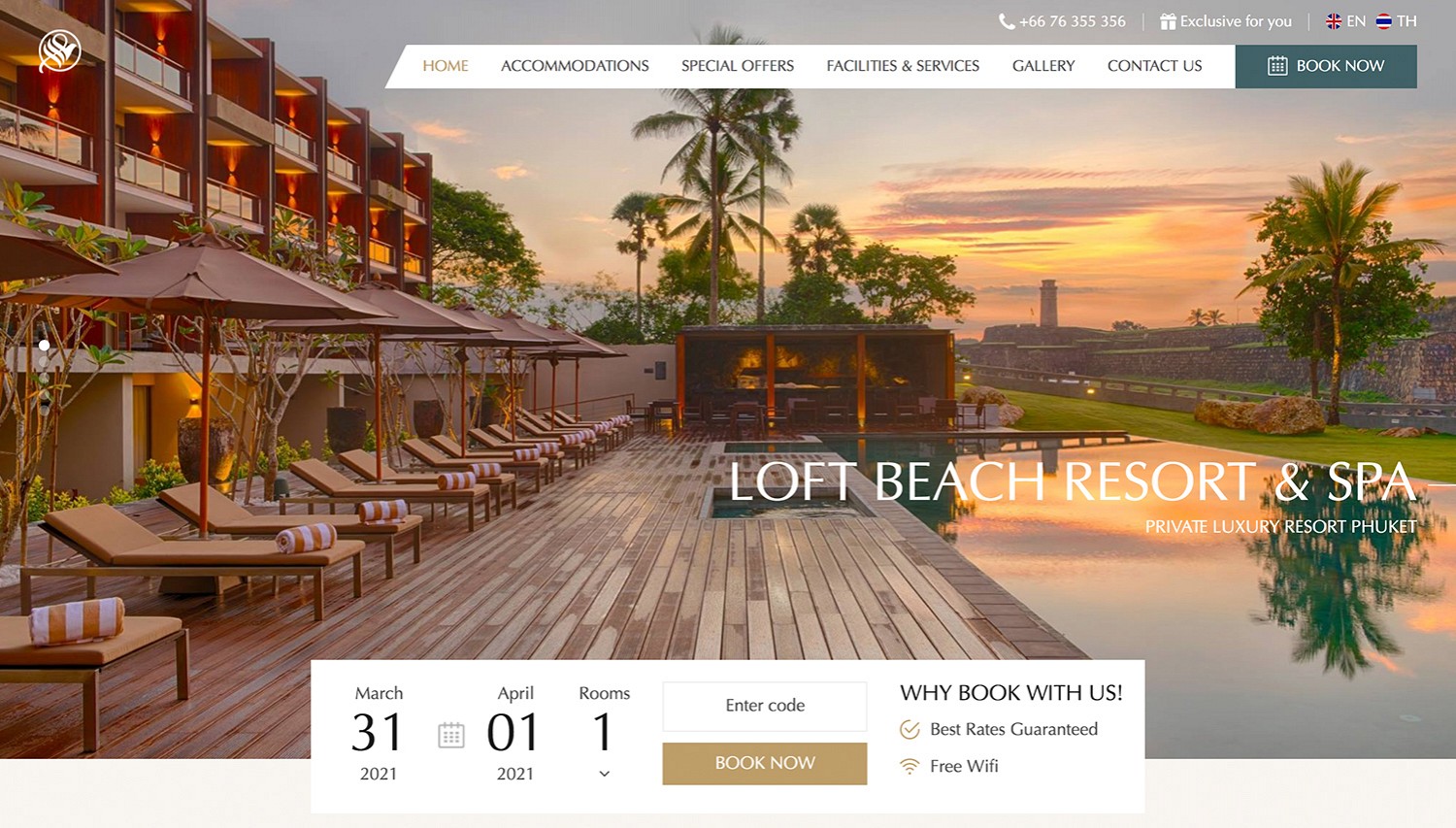Image resolution: width=1456 pixels, height=828 pixels.
Task: Open the ACCOMMODATIONS menu item
Action: (575, 66)
